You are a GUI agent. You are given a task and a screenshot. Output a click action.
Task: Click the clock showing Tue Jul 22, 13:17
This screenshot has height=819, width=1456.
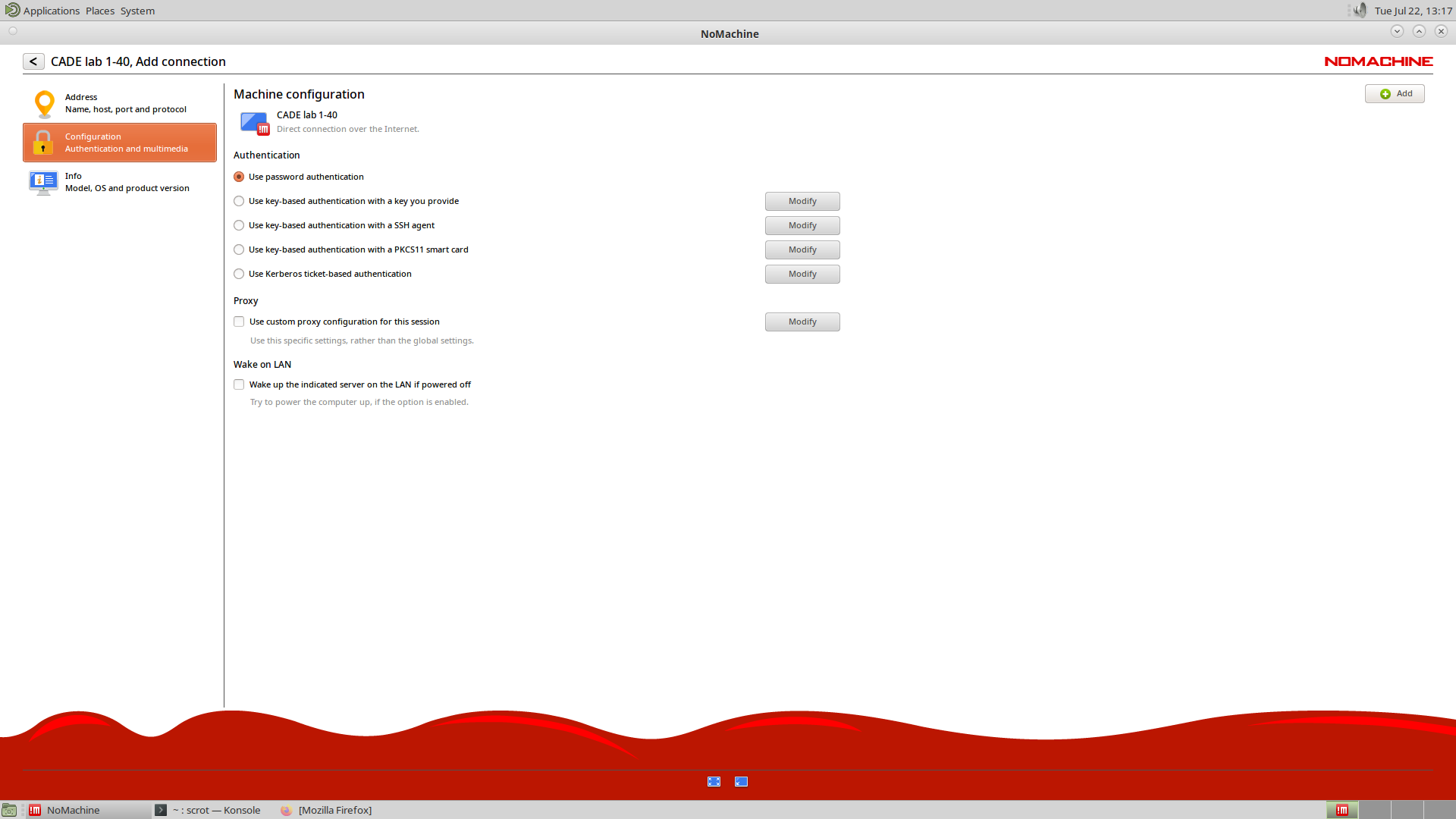(x=1413, y=11)
